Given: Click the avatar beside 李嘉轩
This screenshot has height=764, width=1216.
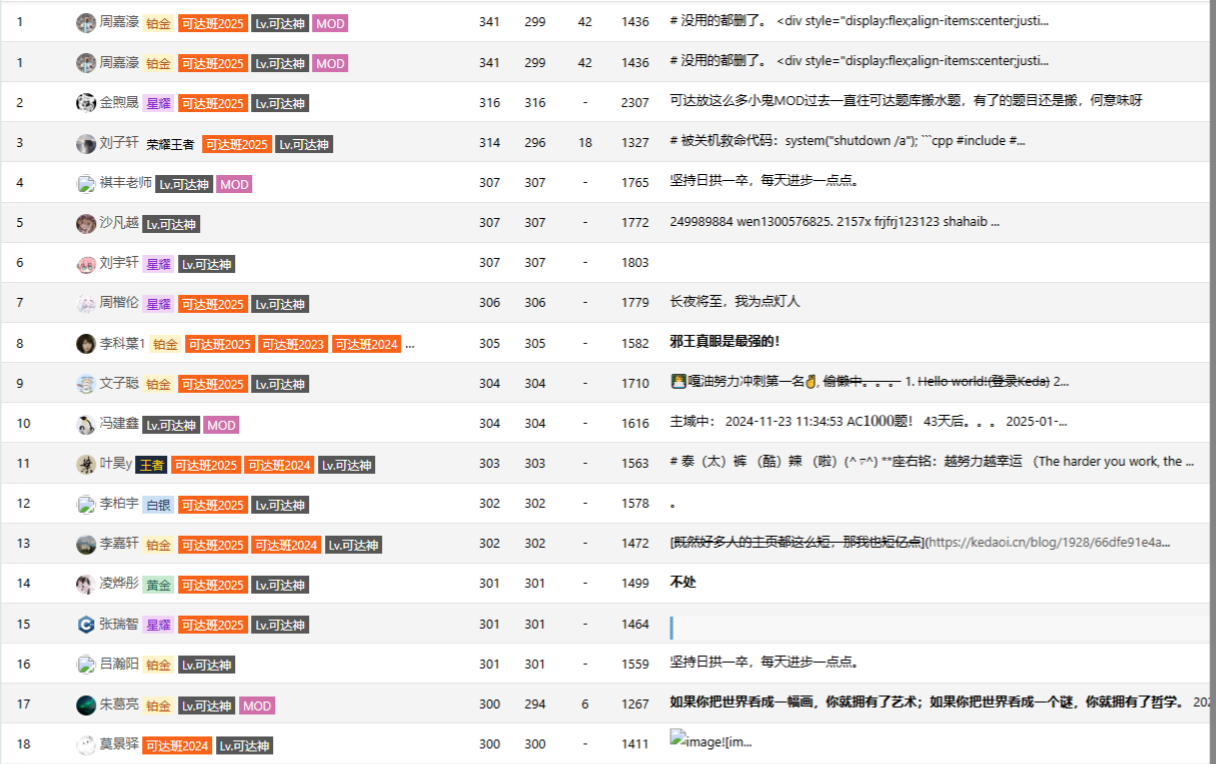Looking at the screenshot, I should [x=86, y=545].
